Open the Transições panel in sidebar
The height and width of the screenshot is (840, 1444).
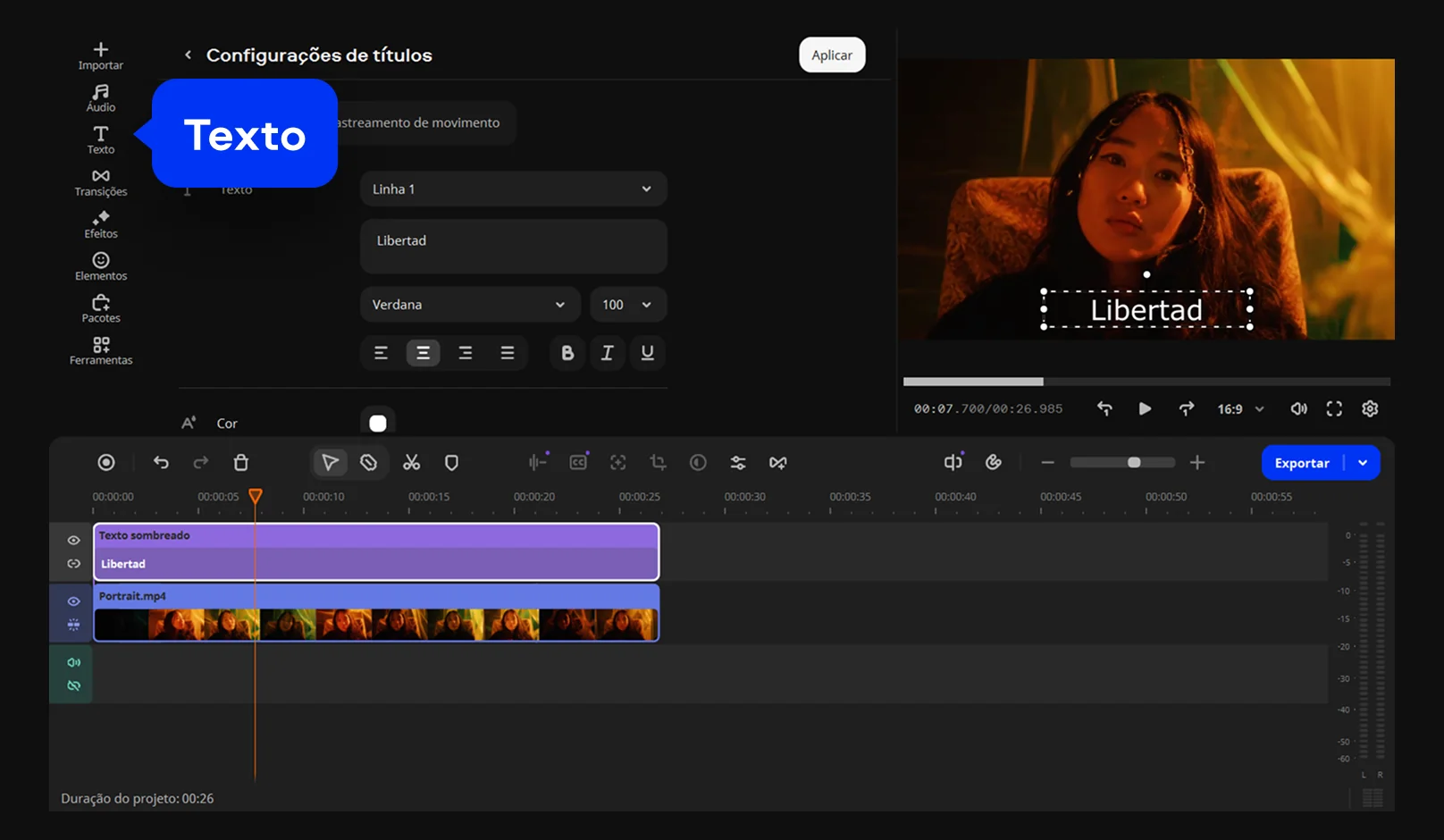click(x=101, y=182)
